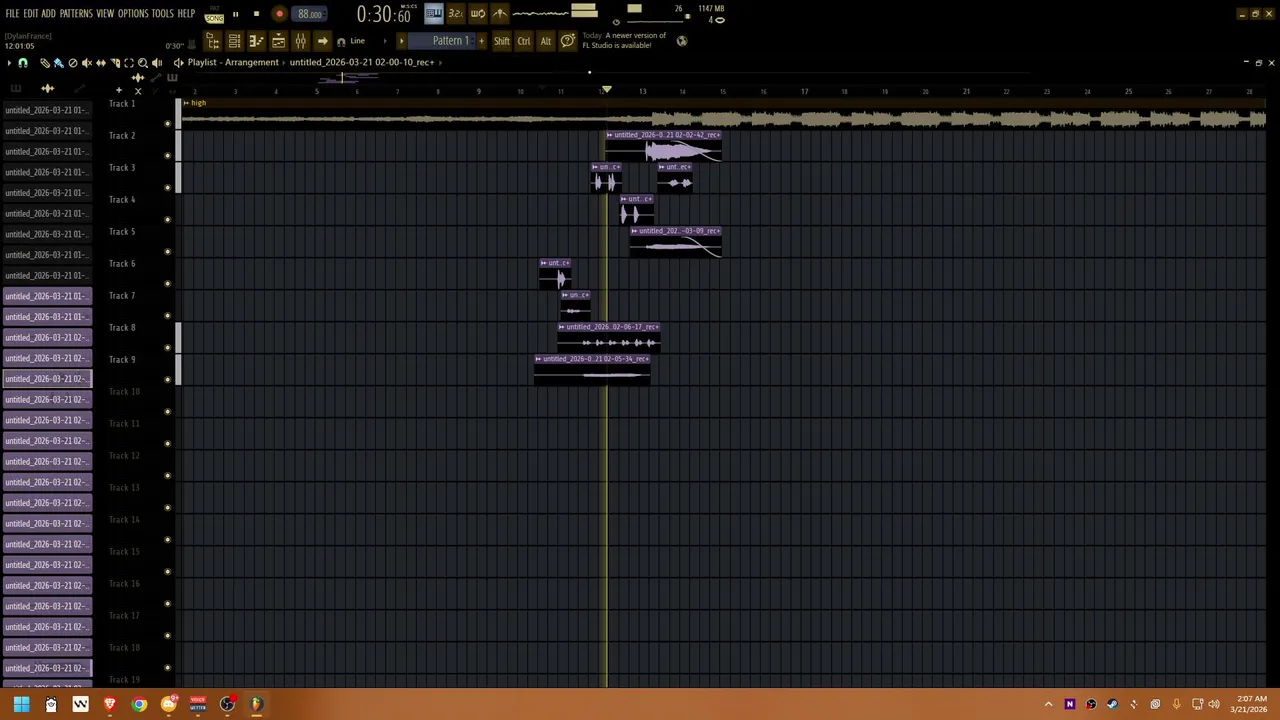Toggle the Playlist magnet snap button

tap(23, 63)
